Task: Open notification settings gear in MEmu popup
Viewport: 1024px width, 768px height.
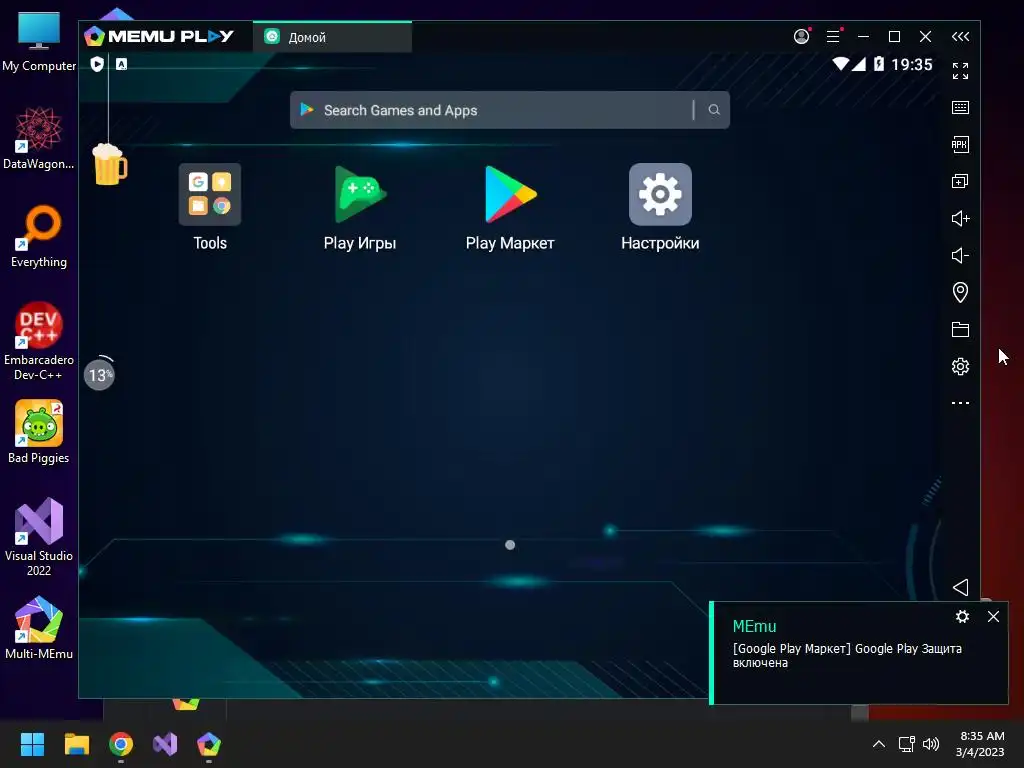Action: [x=962, y=616]
